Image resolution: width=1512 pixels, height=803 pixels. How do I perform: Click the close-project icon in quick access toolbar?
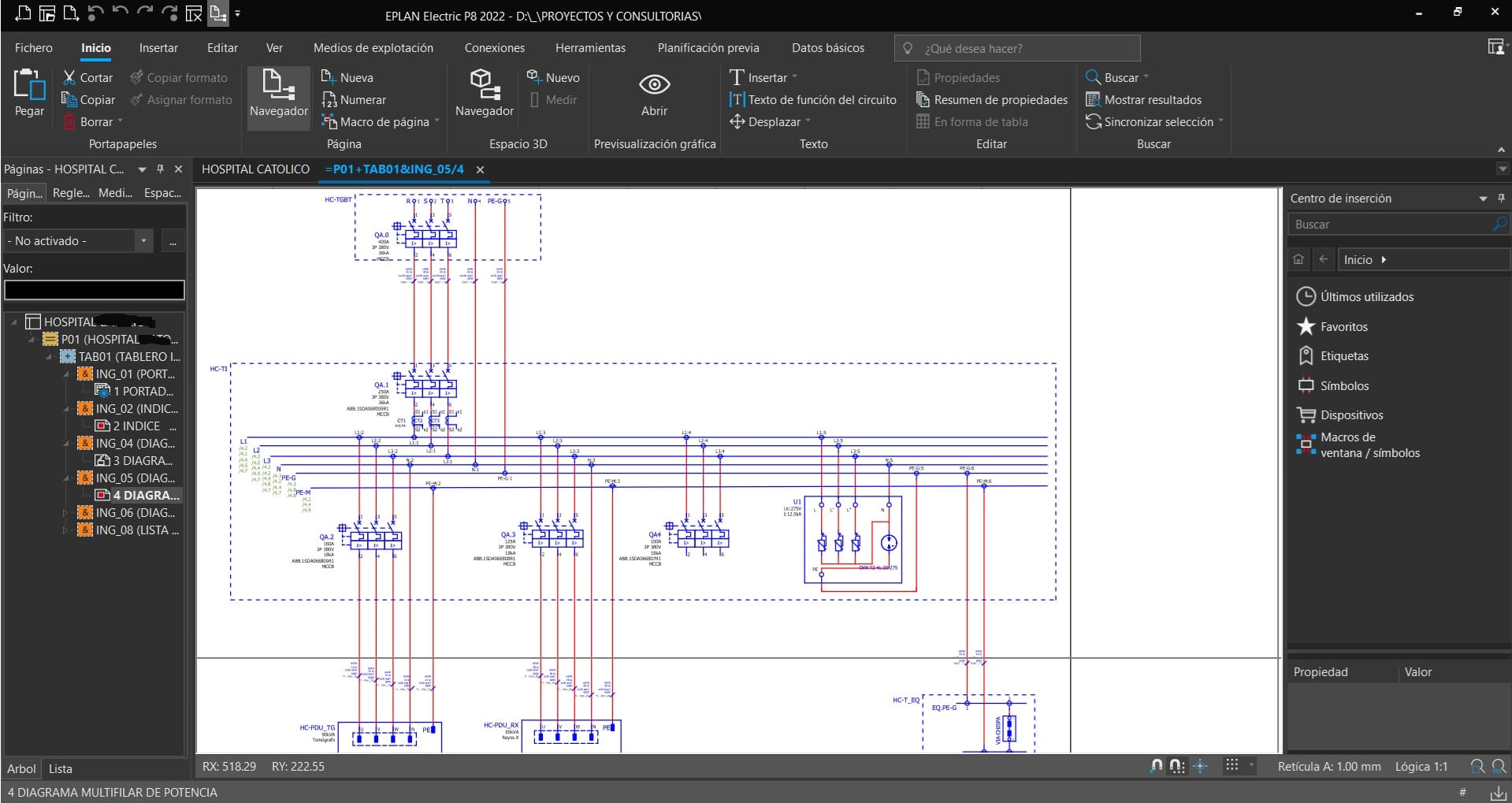pyautogui.click(x=194, y=13)
